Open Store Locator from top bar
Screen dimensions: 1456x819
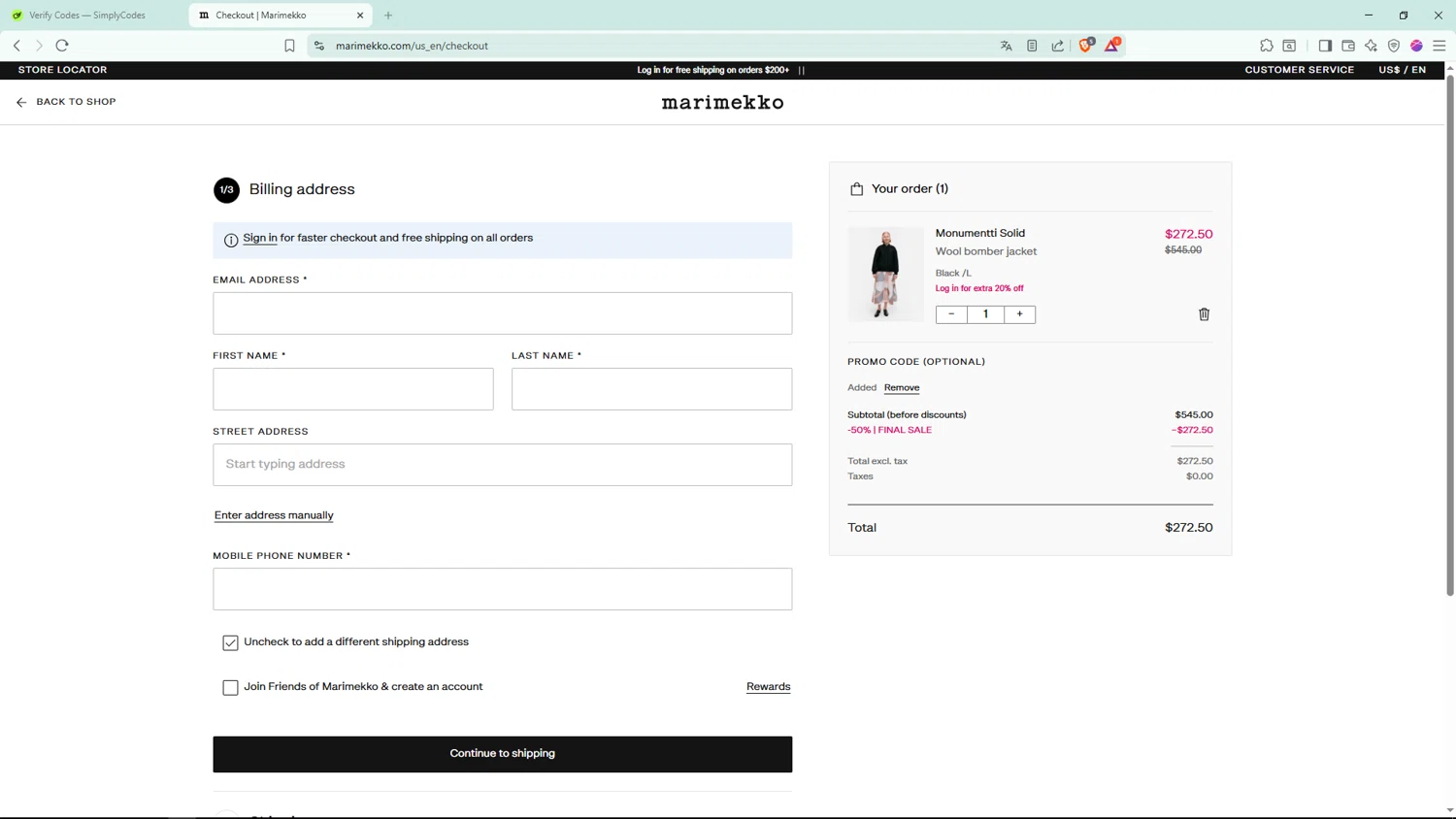tap(62, 70)
